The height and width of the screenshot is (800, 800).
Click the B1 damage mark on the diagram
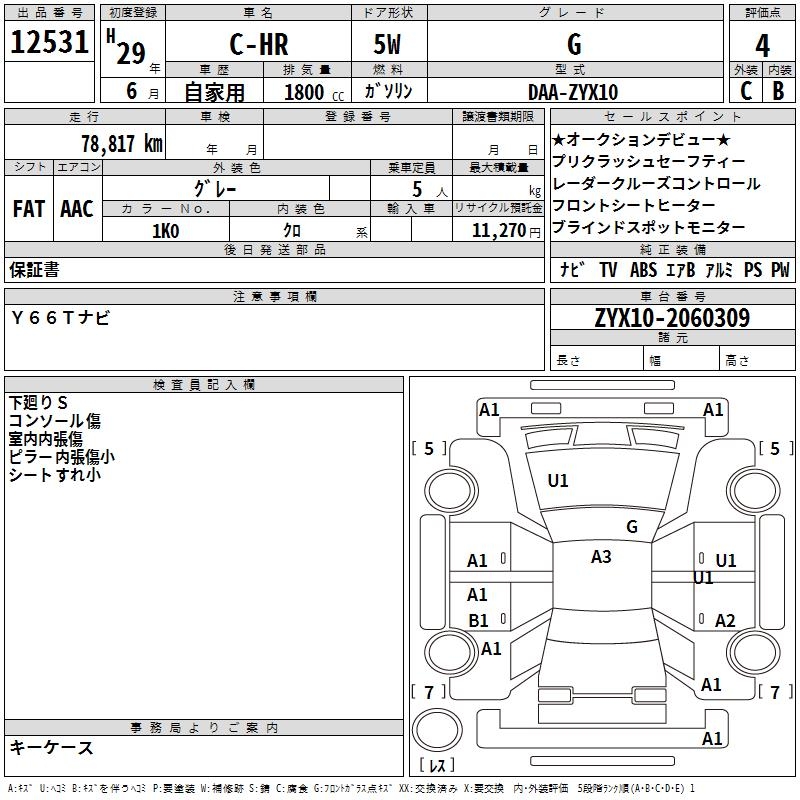[478, 621]
